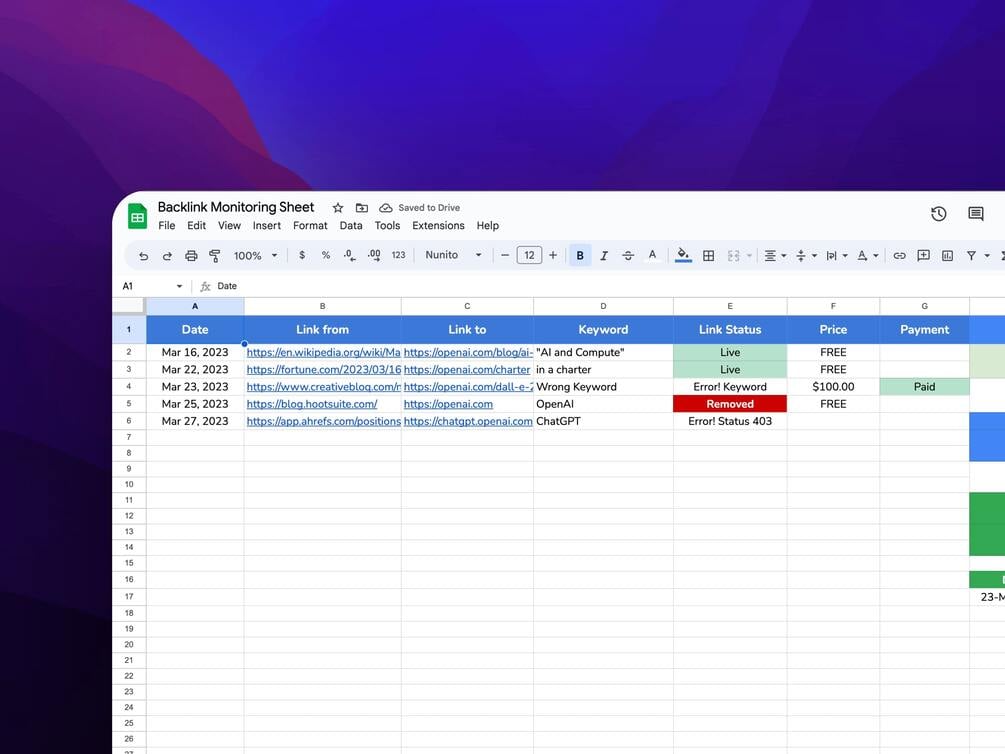Click the Google Sheets home icon
The image size is (1005, 754).
[137, 216]
